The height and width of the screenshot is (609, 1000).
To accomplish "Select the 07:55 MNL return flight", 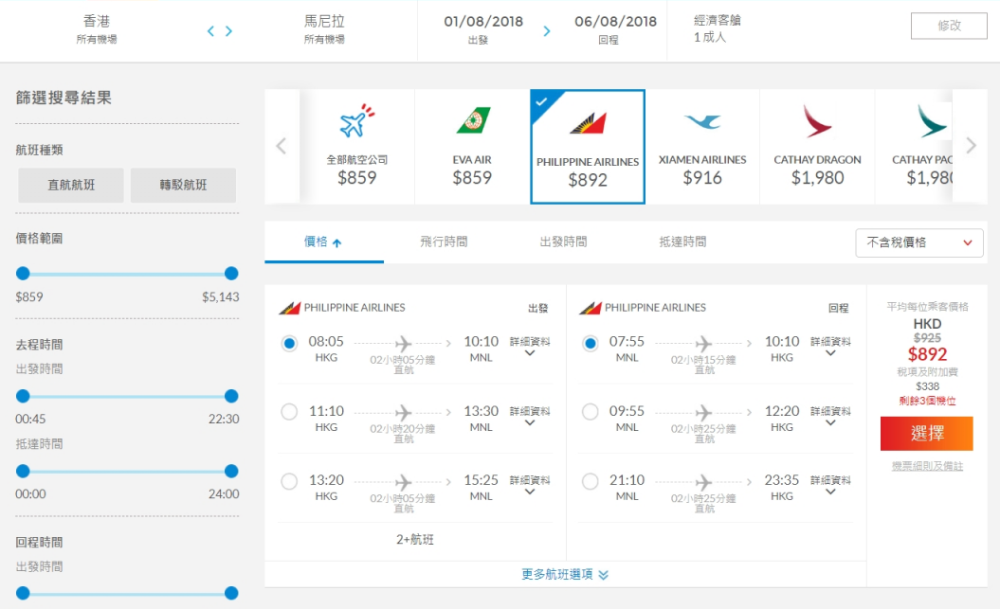I will 590,343.
